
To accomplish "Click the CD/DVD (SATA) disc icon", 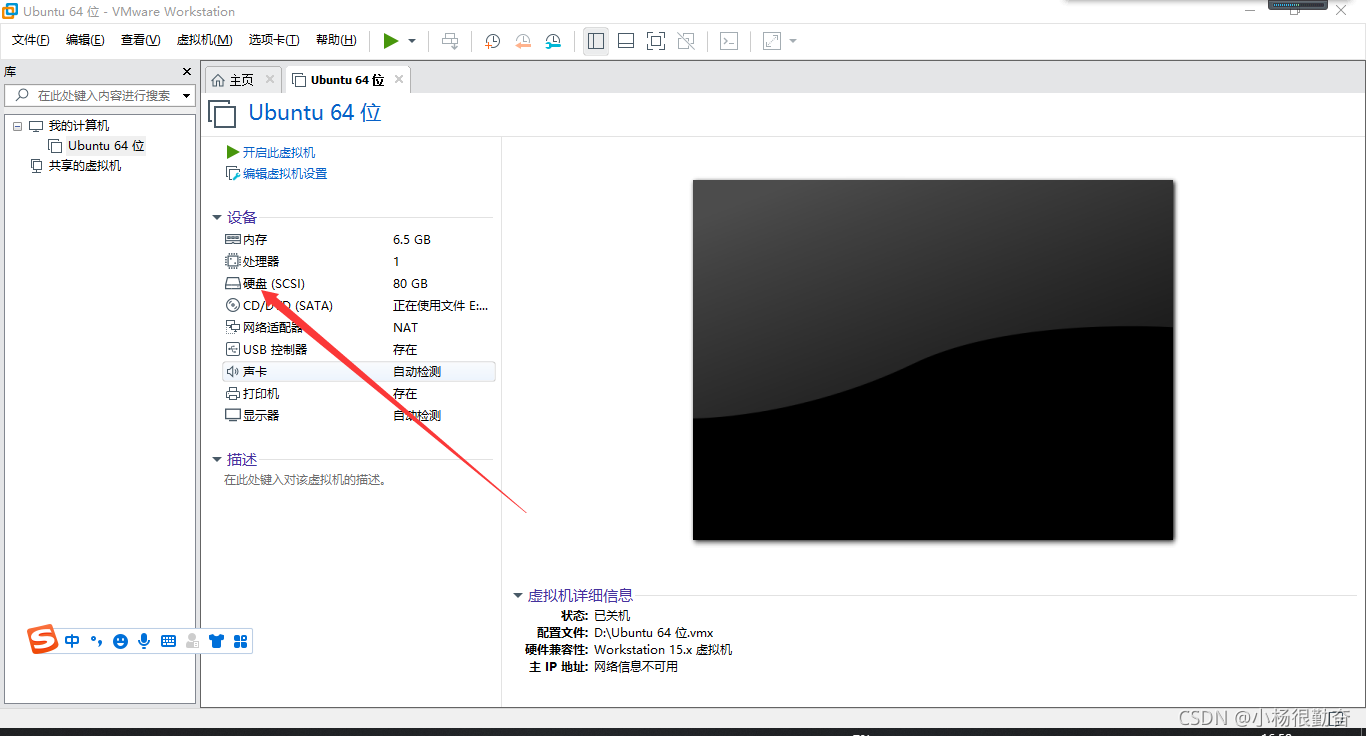I will [233, 306].
